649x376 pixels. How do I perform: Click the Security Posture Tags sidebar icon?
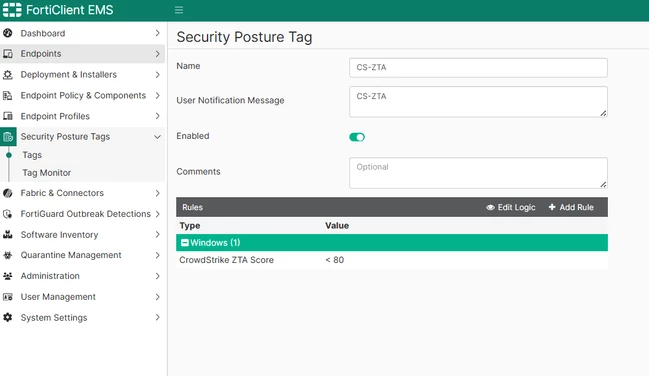coord(8,137)
